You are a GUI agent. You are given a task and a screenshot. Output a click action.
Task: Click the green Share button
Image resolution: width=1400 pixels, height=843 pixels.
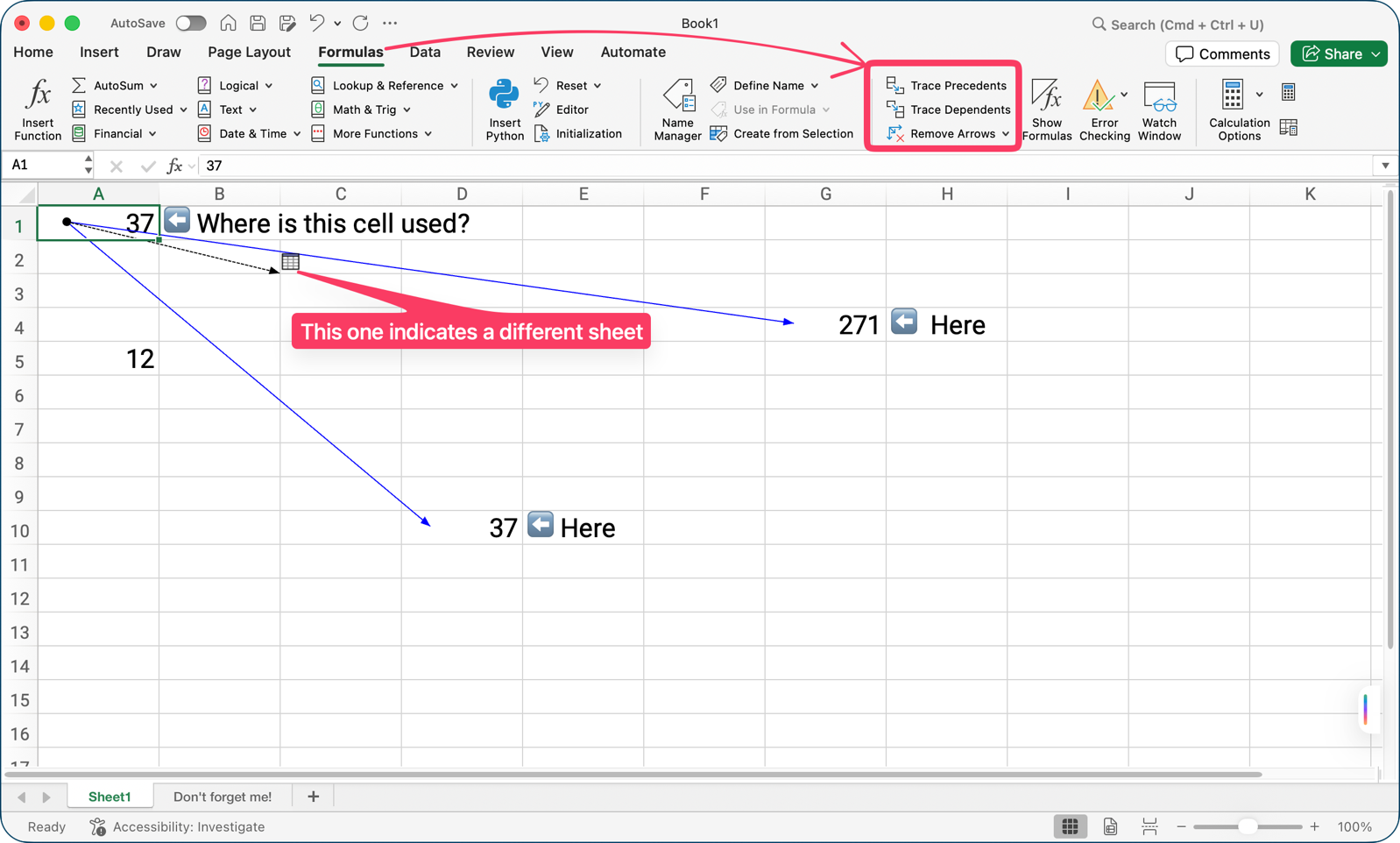[1339, 53]
